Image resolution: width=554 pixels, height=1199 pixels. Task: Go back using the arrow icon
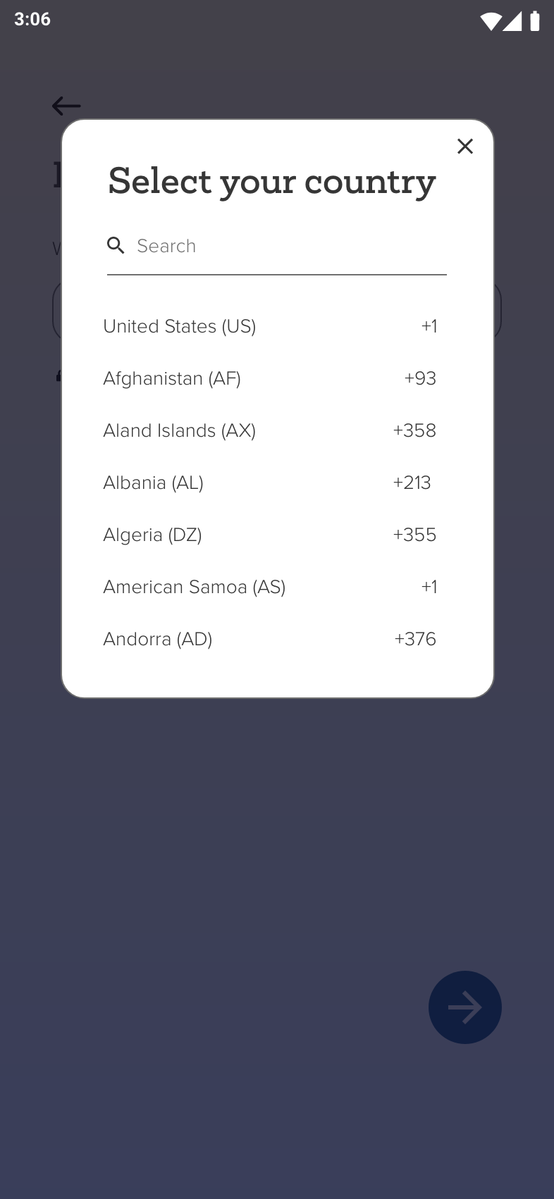tap(66, 106)
